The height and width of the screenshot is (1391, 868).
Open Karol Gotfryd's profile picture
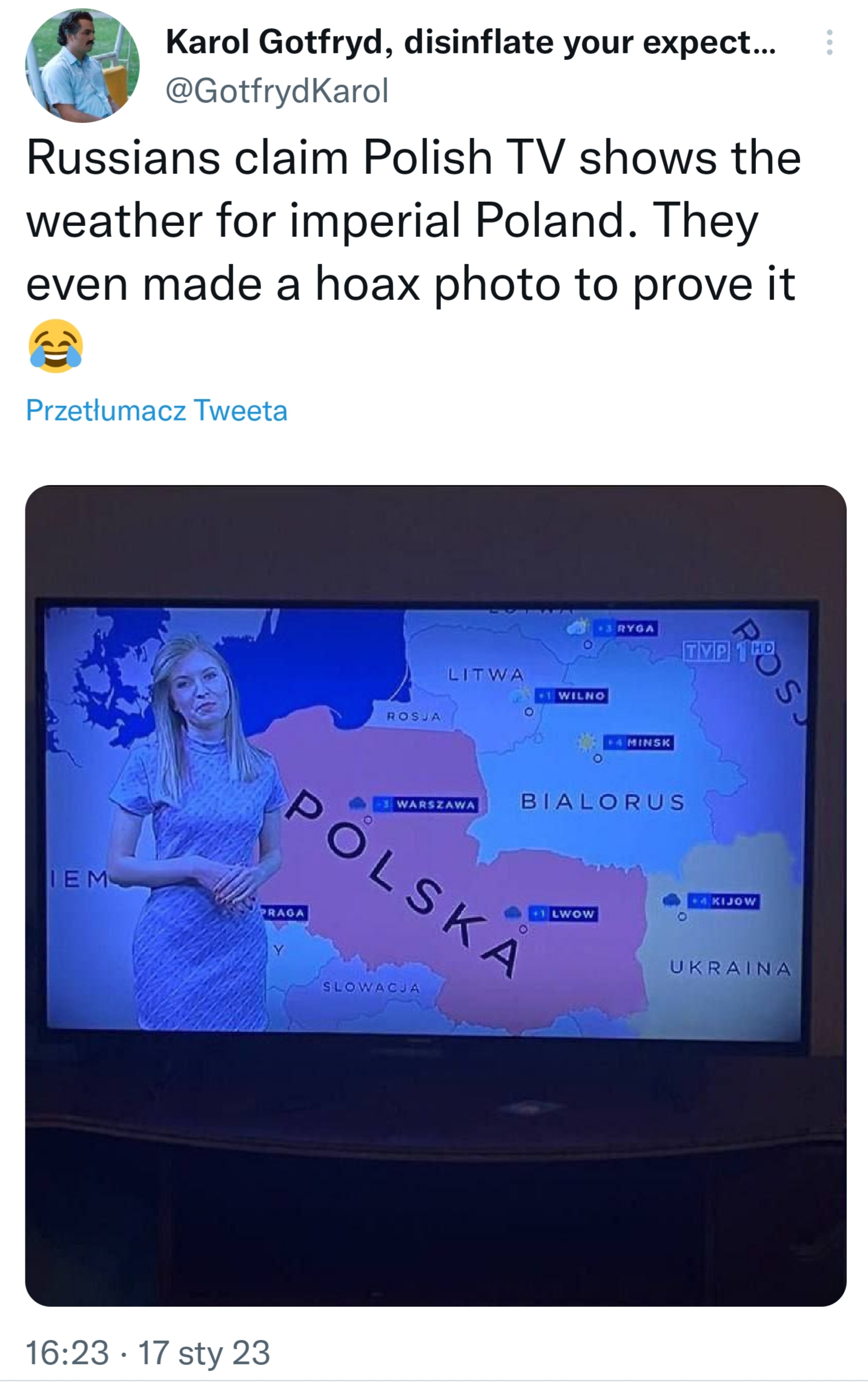click(82, 65)
